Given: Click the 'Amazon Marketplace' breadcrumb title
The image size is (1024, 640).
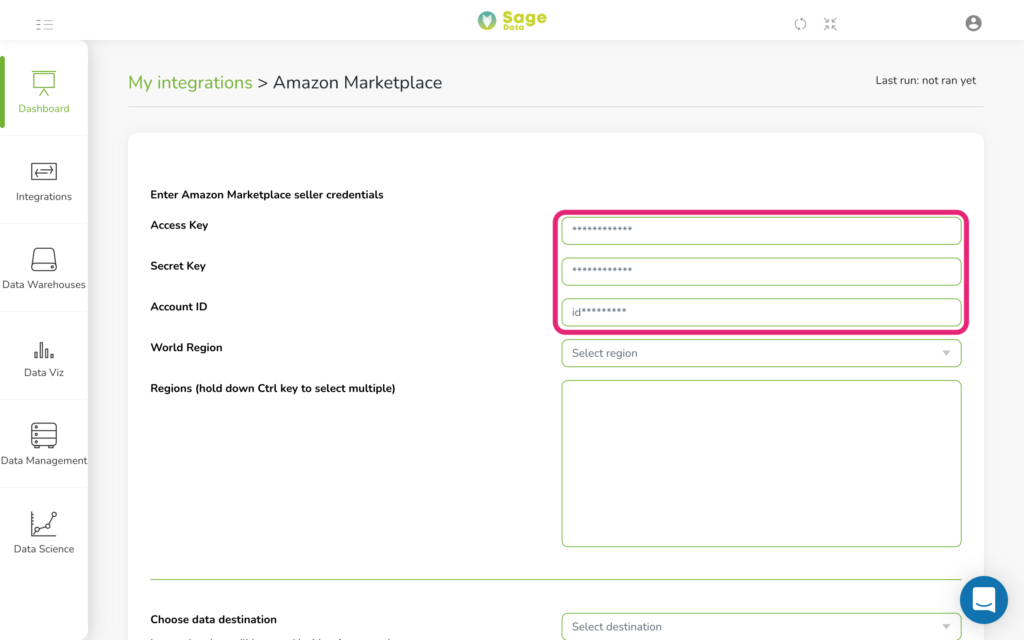Looking at the screenshot, I should (x=357, y=82).
